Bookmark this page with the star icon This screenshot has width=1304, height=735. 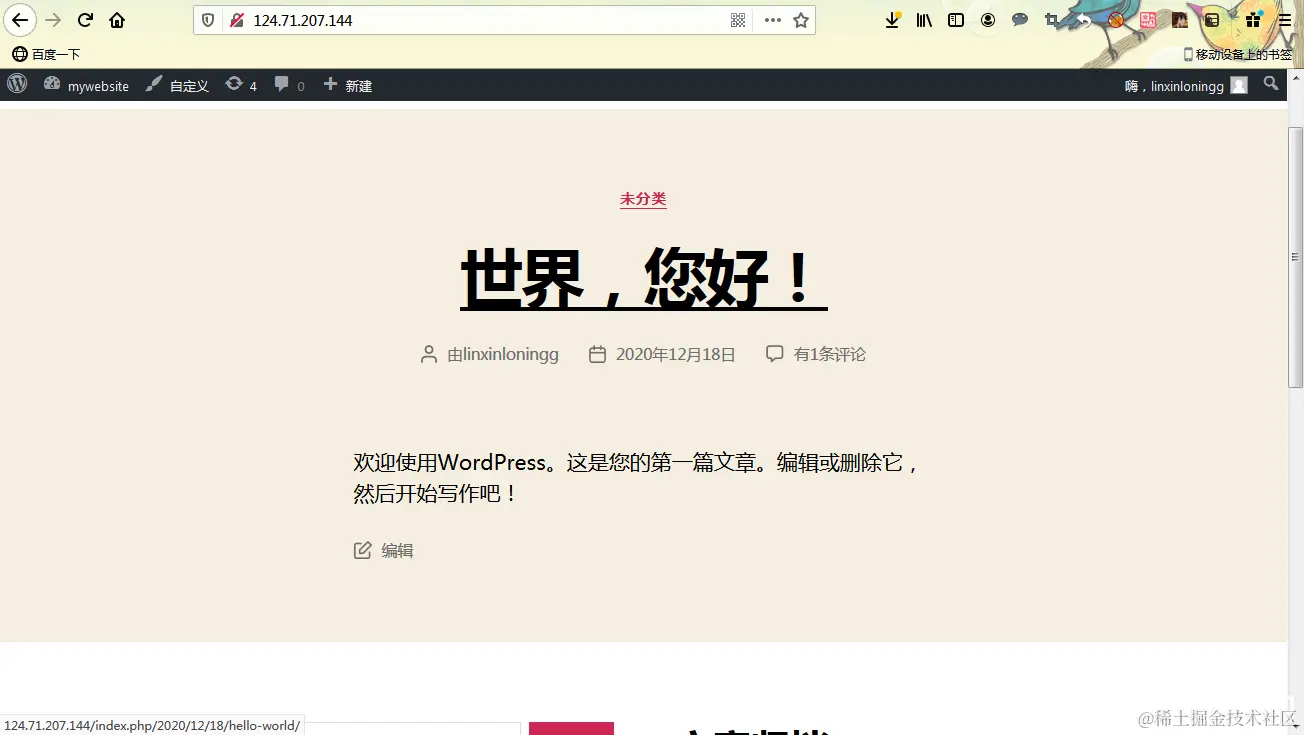click(798, 20)
